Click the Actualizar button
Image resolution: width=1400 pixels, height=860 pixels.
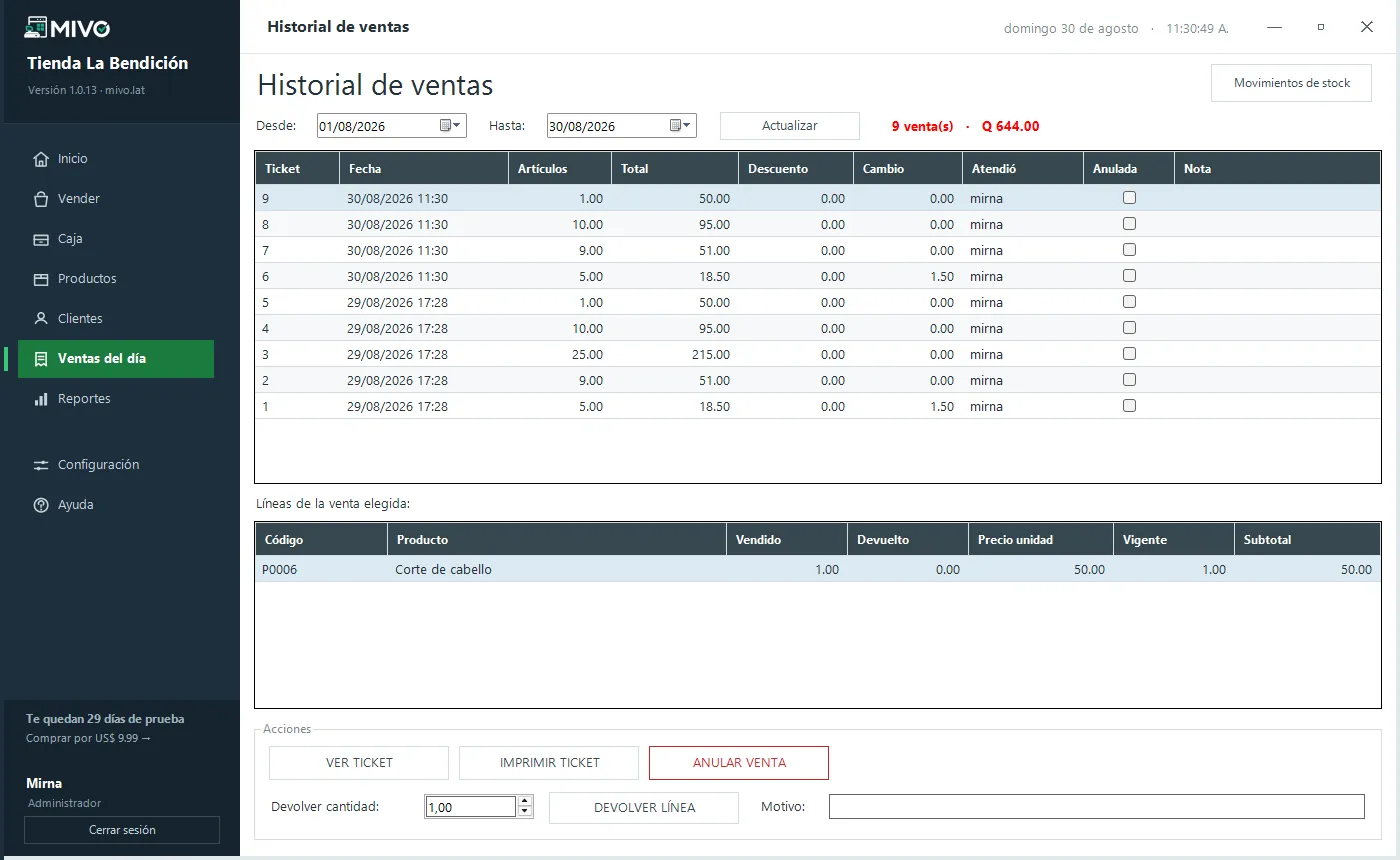coord(790,126)
